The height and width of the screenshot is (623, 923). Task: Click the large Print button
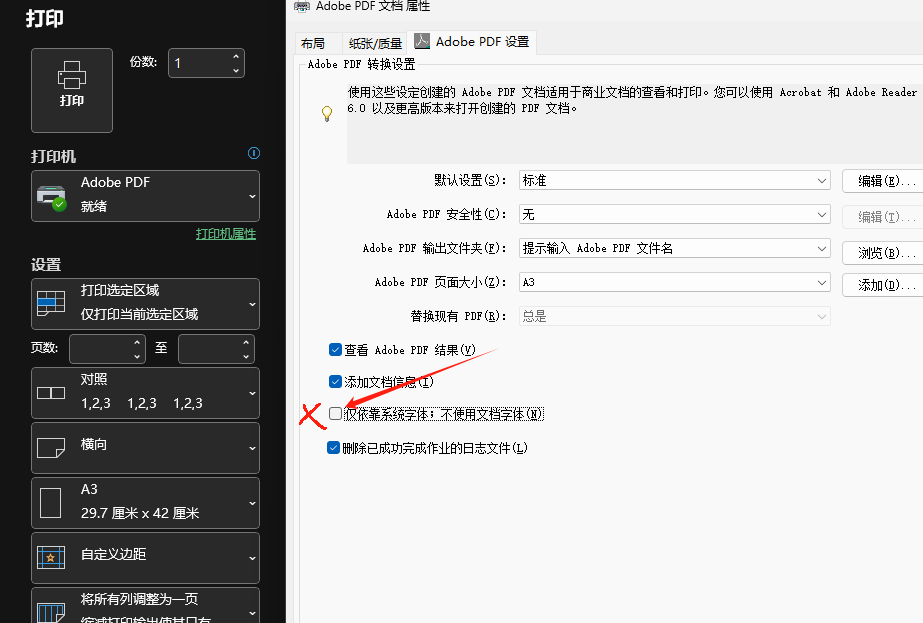(x=72, y=90)
